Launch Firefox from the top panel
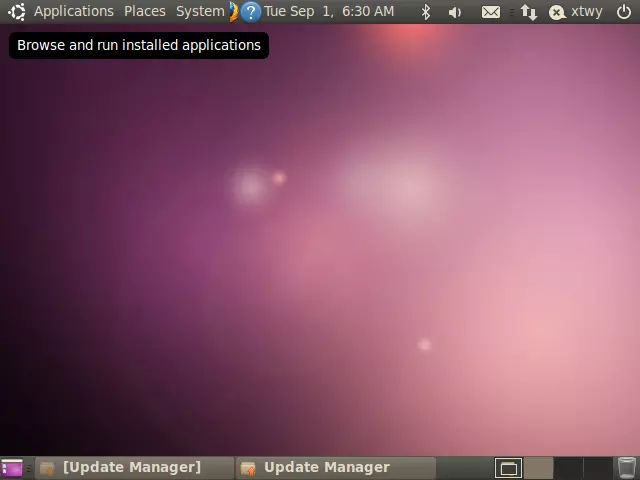Viewport: 640px width, 480px height. 233,12
